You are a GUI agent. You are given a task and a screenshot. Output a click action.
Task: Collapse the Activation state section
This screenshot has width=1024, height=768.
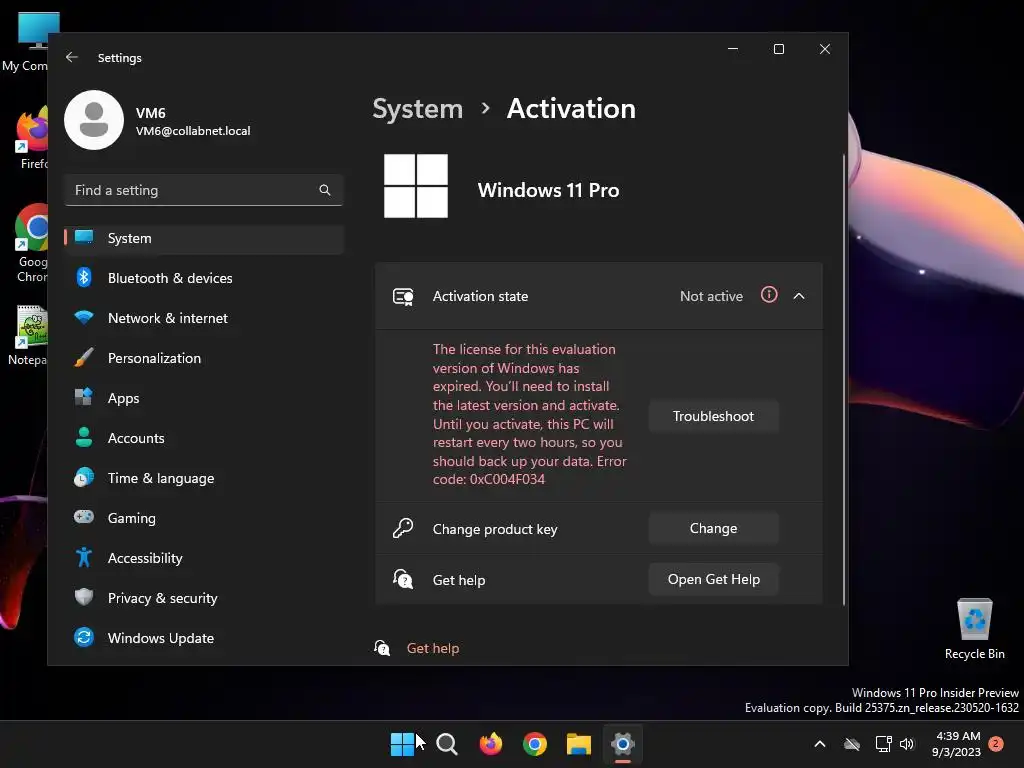pos(799,296)
